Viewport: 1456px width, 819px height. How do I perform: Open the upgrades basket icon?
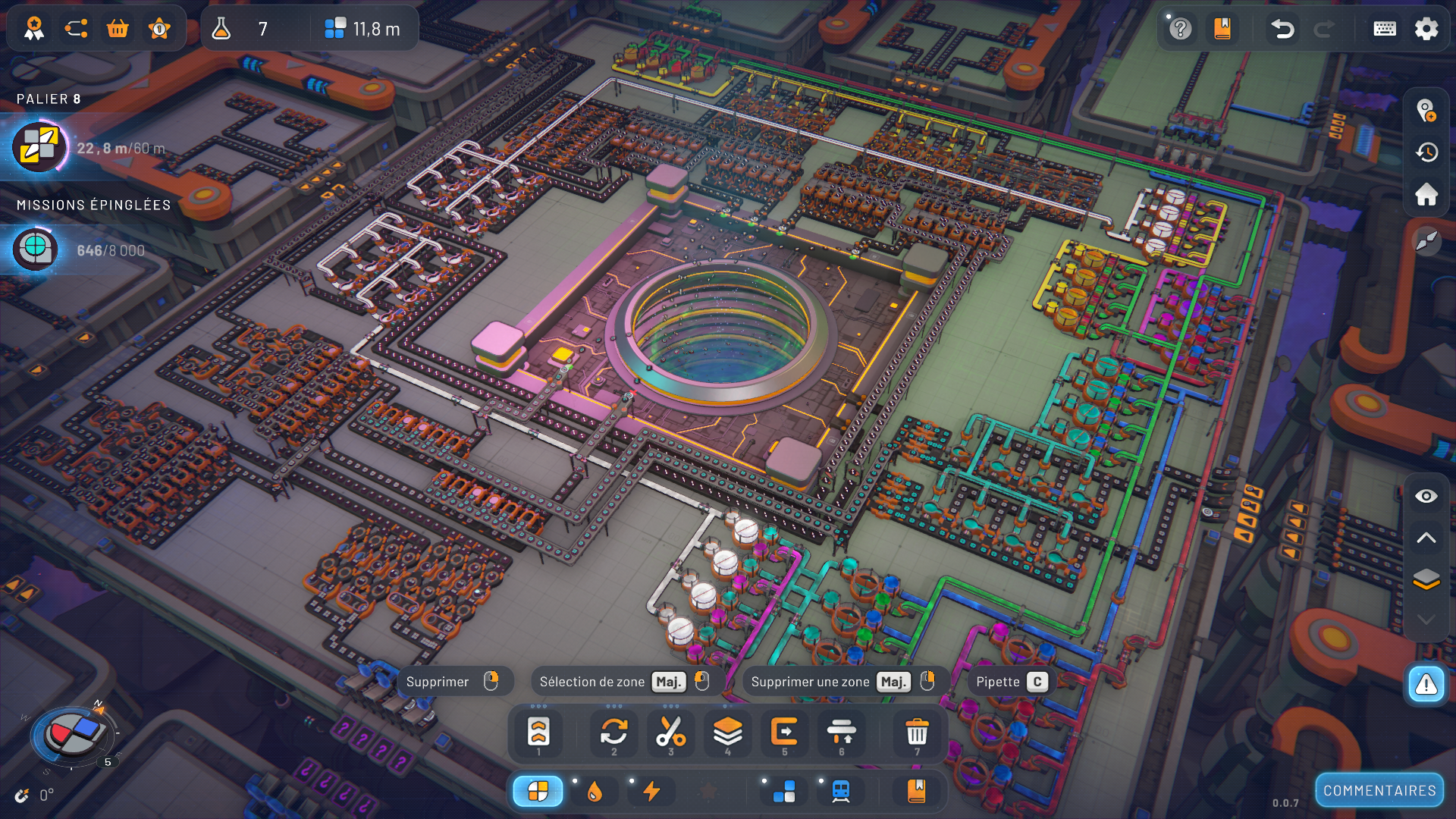pyautogui.click(x=118, y=29)
